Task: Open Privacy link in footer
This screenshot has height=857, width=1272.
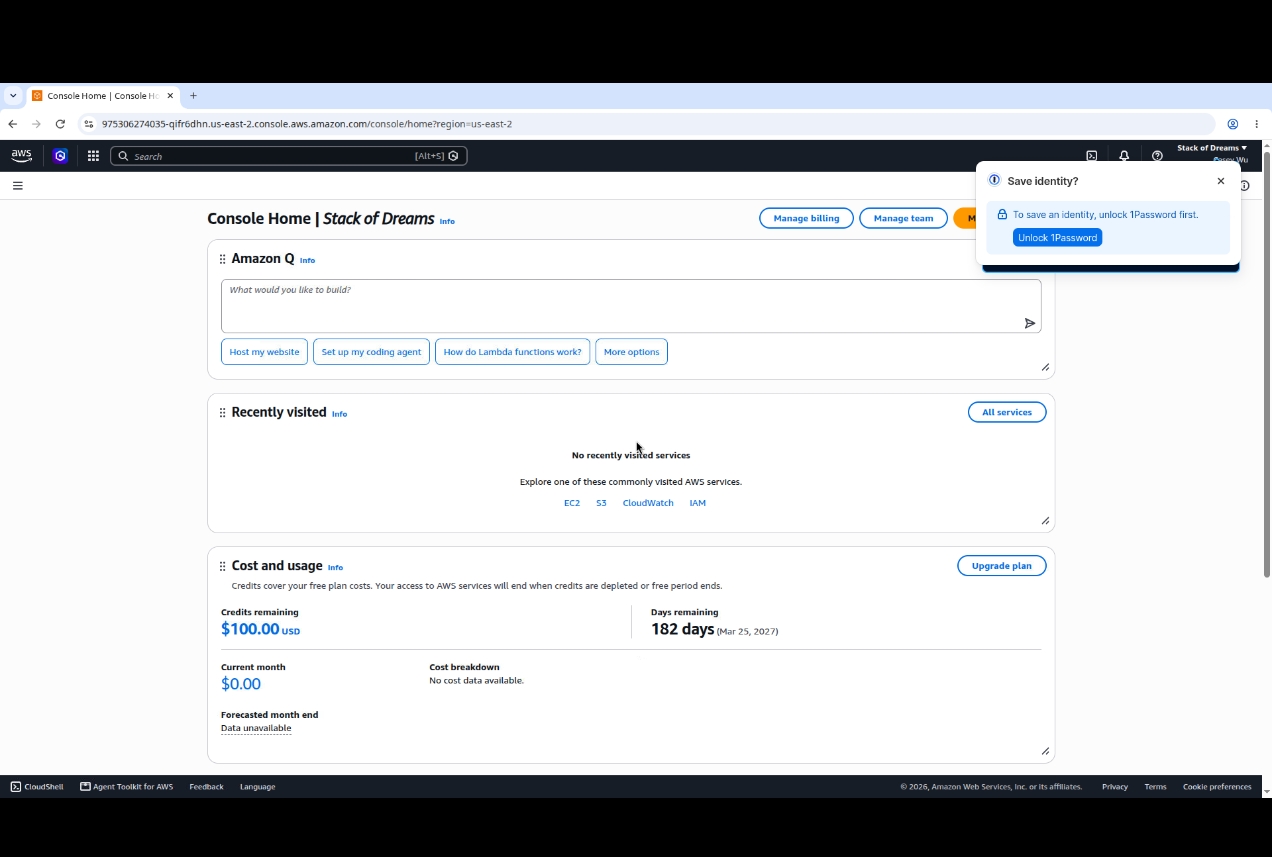Action: 1114,787
